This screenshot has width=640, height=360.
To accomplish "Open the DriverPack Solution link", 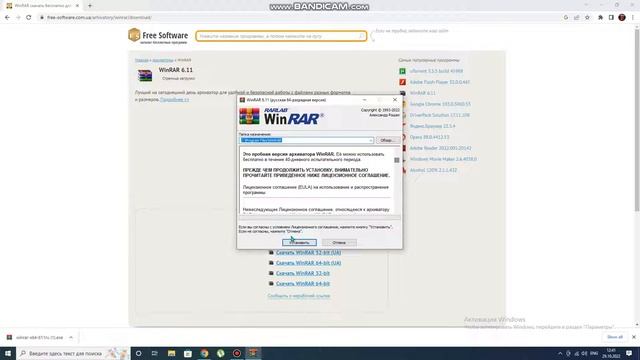I will [440, 115].
